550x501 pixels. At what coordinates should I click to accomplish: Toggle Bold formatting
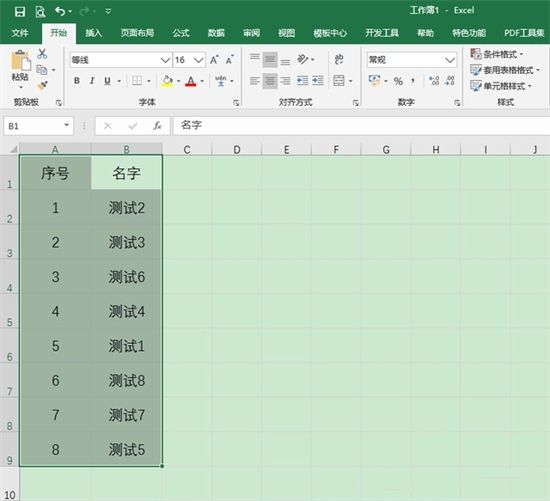coord(77,81)
